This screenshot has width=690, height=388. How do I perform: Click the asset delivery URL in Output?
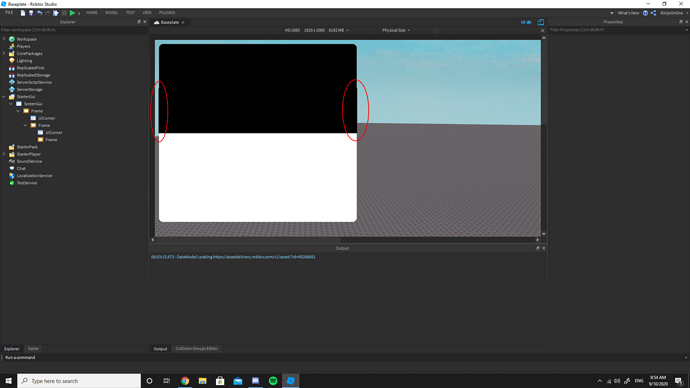pos(264,257)
